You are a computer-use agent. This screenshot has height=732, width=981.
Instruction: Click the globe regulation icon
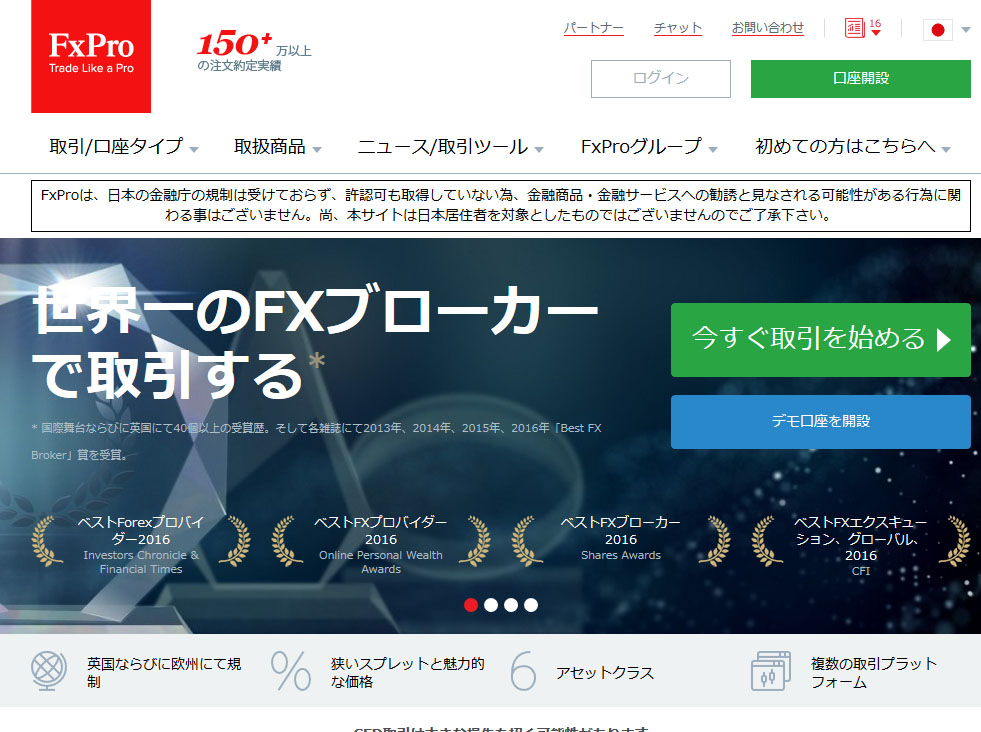49,671
